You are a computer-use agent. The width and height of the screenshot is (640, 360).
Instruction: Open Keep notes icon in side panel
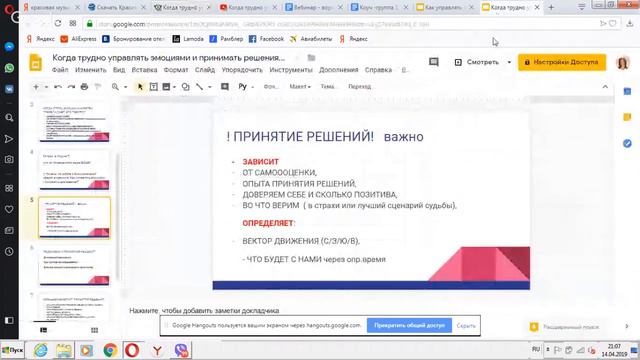627,118
